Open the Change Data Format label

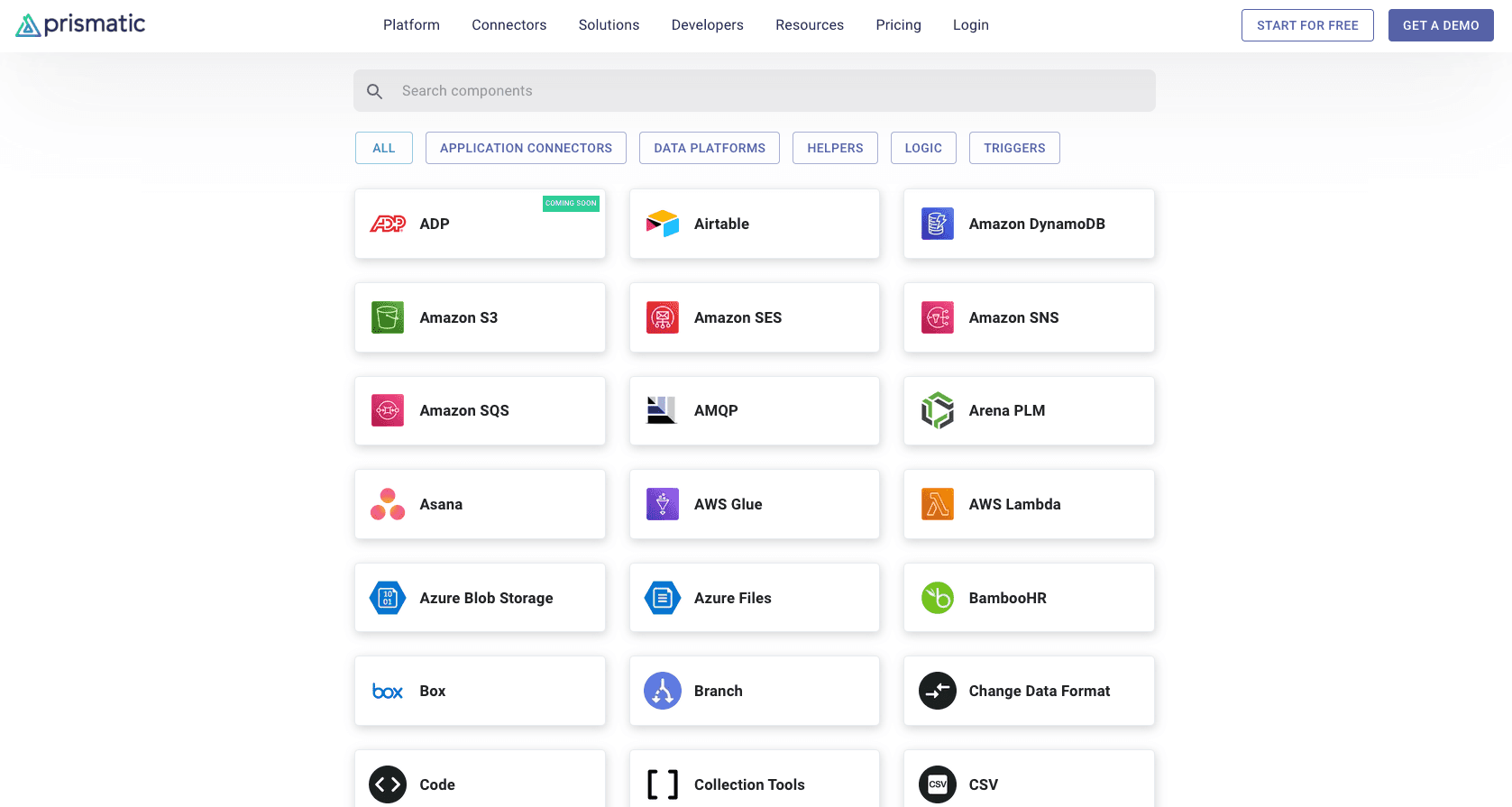[x=1040, y=691]
